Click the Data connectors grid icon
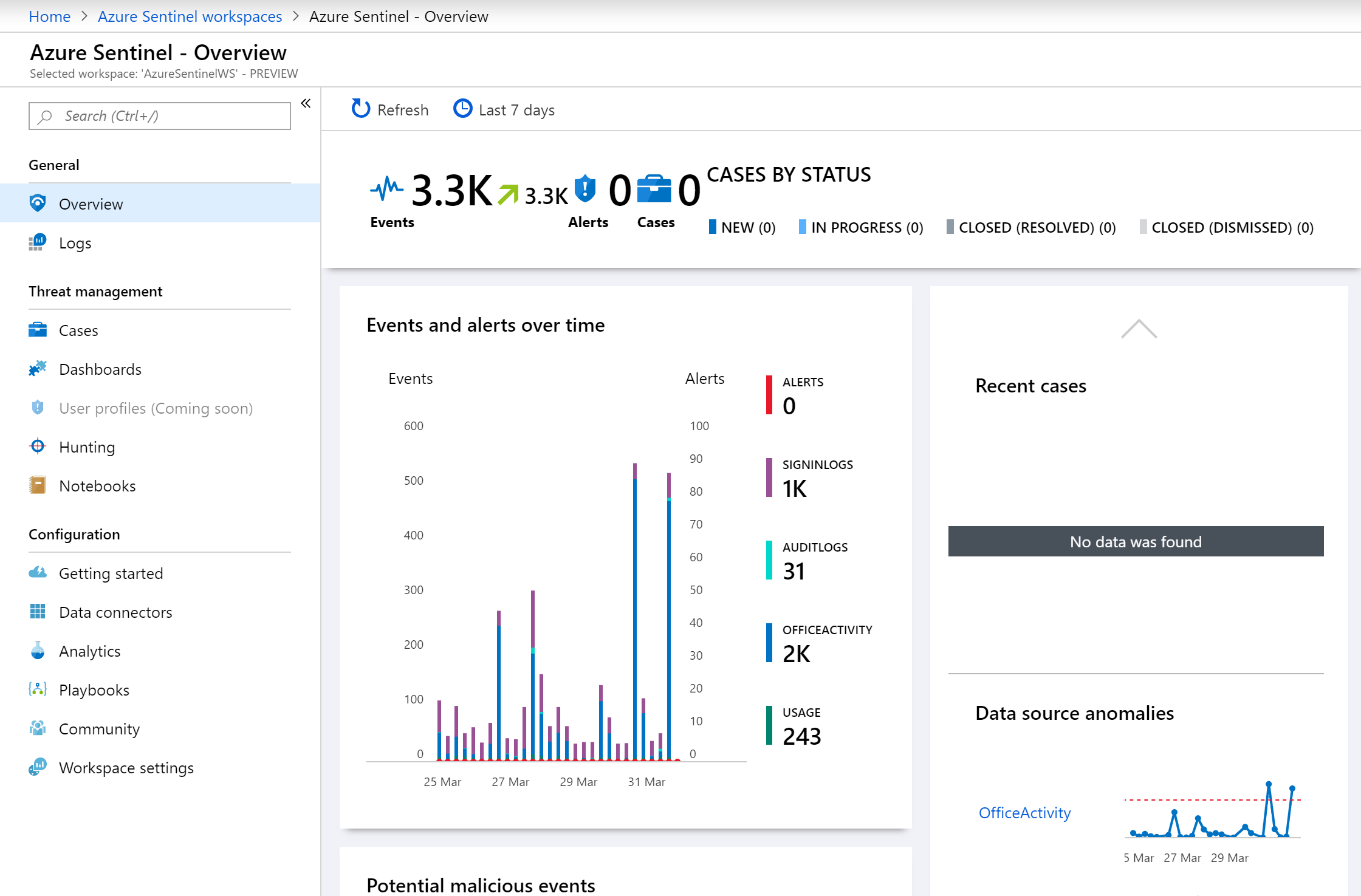 coord(38,612)
